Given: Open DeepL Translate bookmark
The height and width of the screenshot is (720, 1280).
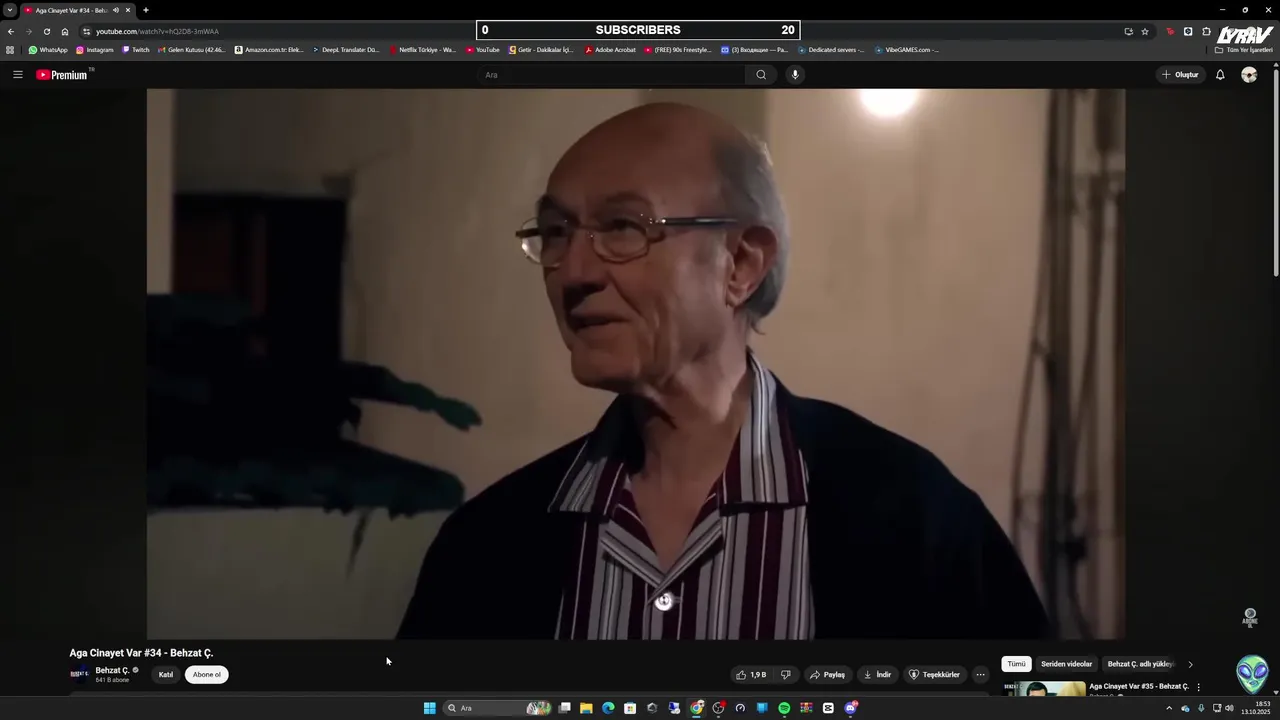Looking at the screenshot, I should (x=346, y=50).
